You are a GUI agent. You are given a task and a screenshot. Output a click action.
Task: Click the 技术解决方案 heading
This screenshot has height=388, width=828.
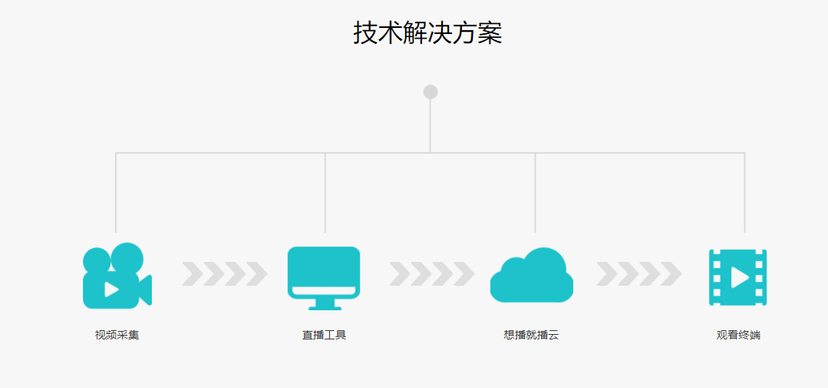(428, 33)
